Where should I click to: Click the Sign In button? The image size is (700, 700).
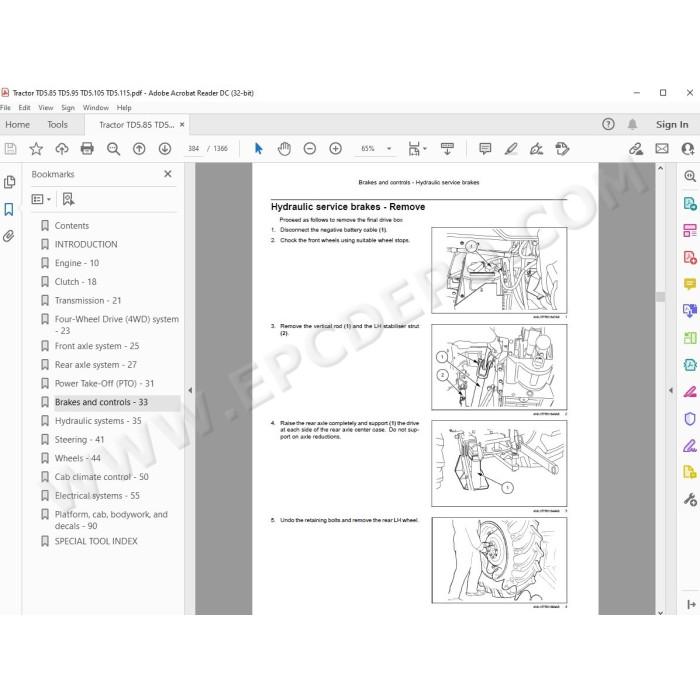click(672, 125)
